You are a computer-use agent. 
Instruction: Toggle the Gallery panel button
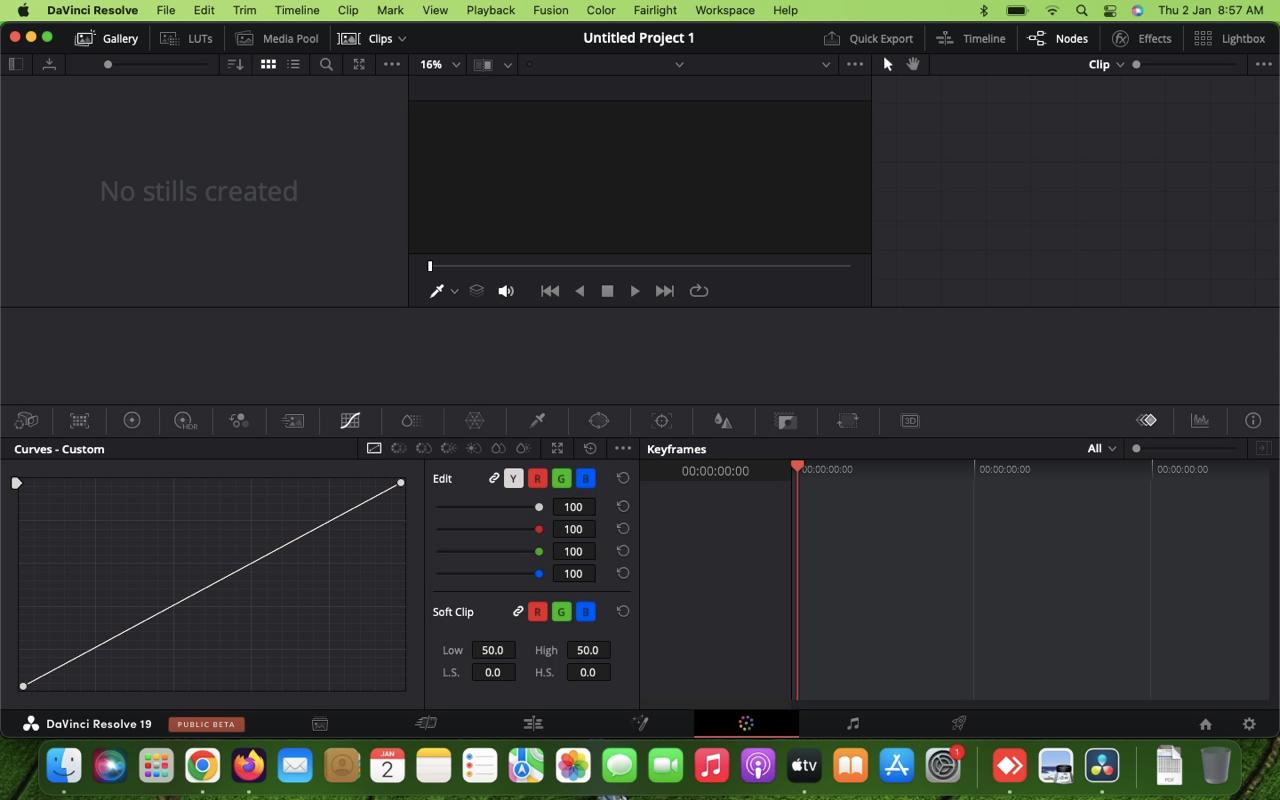pyautogui.click(x=106, y=39)
